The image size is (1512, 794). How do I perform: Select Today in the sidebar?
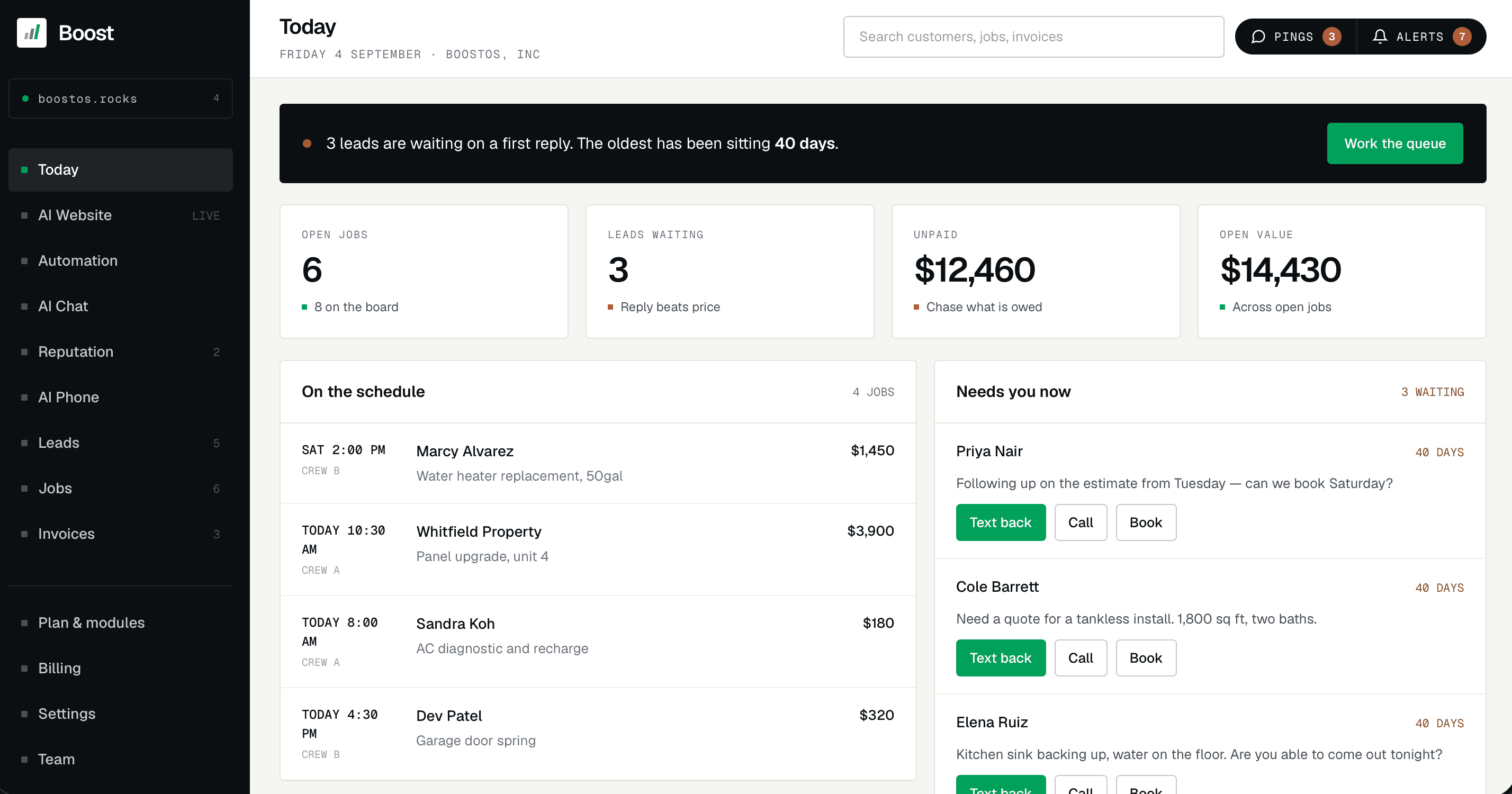pyautogui.click(x=120, y=169)
